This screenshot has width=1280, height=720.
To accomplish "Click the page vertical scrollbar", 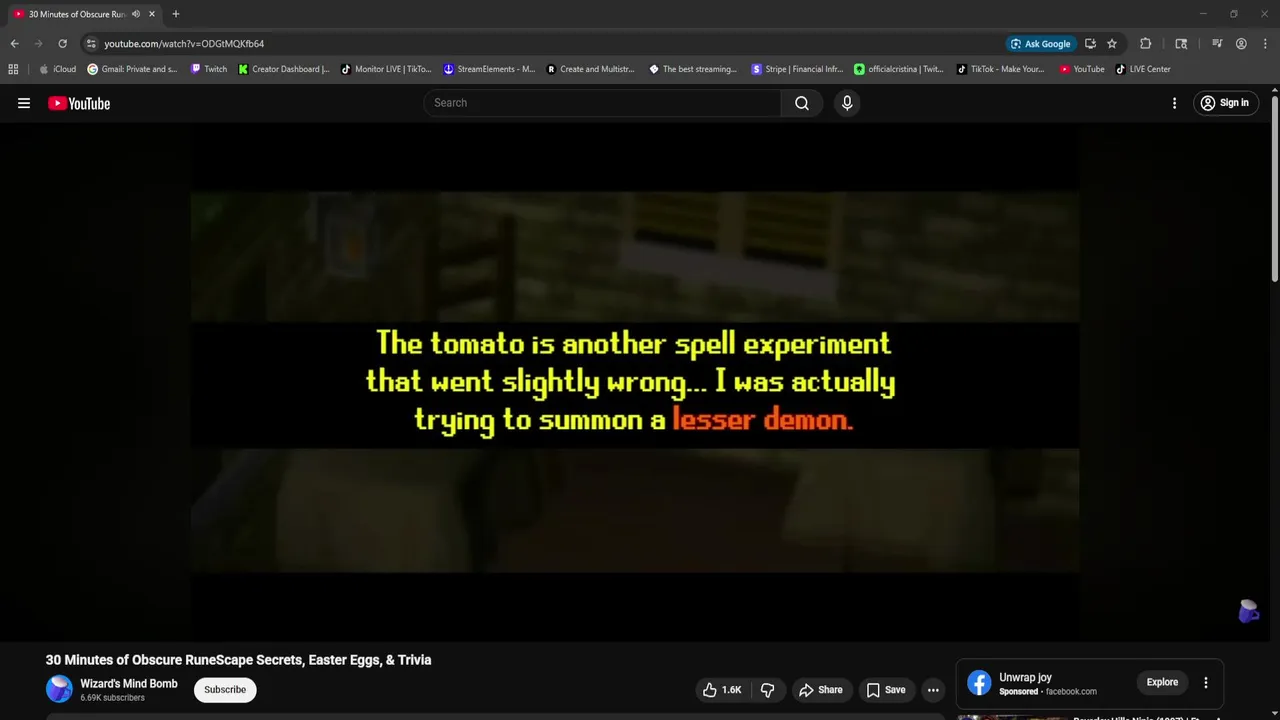I will click(x=1274, y=190).
